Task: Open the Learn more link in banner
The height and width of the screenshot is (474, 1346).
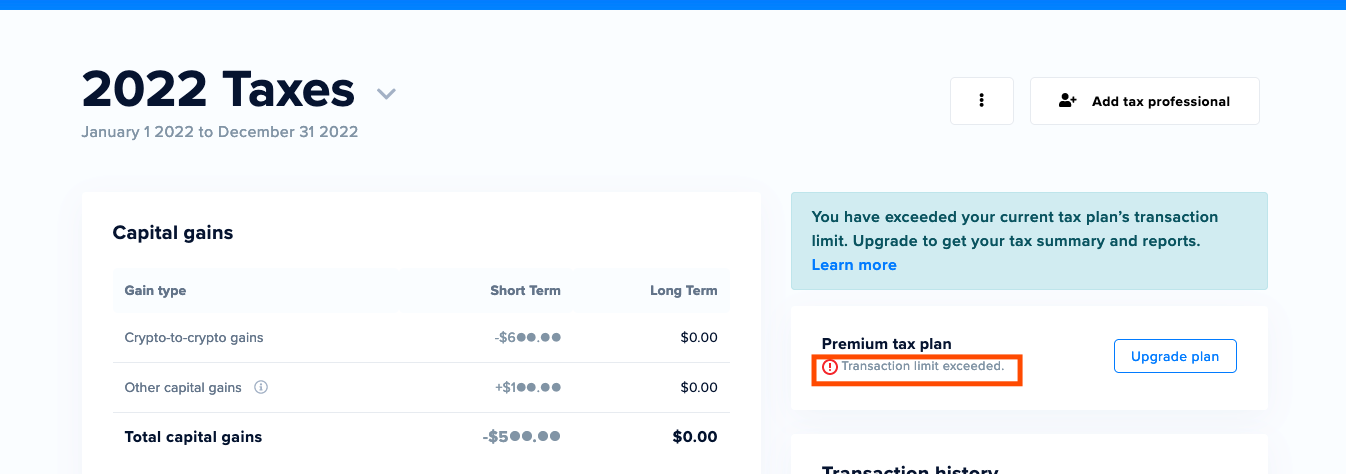Action: point(854,265)
